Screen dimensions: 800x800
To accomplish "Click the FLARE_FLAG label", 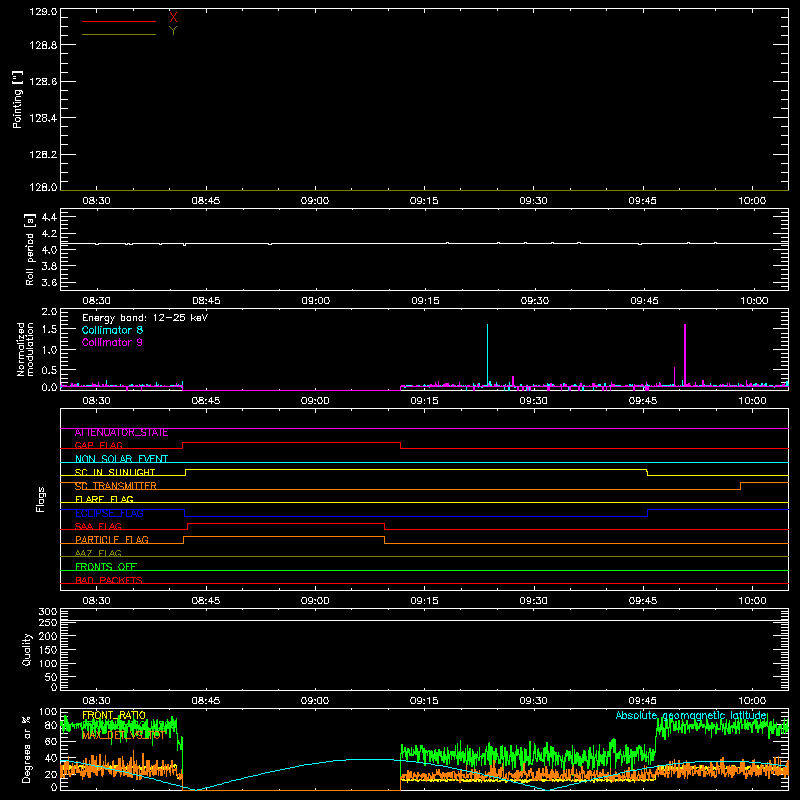I will (104, 499).
